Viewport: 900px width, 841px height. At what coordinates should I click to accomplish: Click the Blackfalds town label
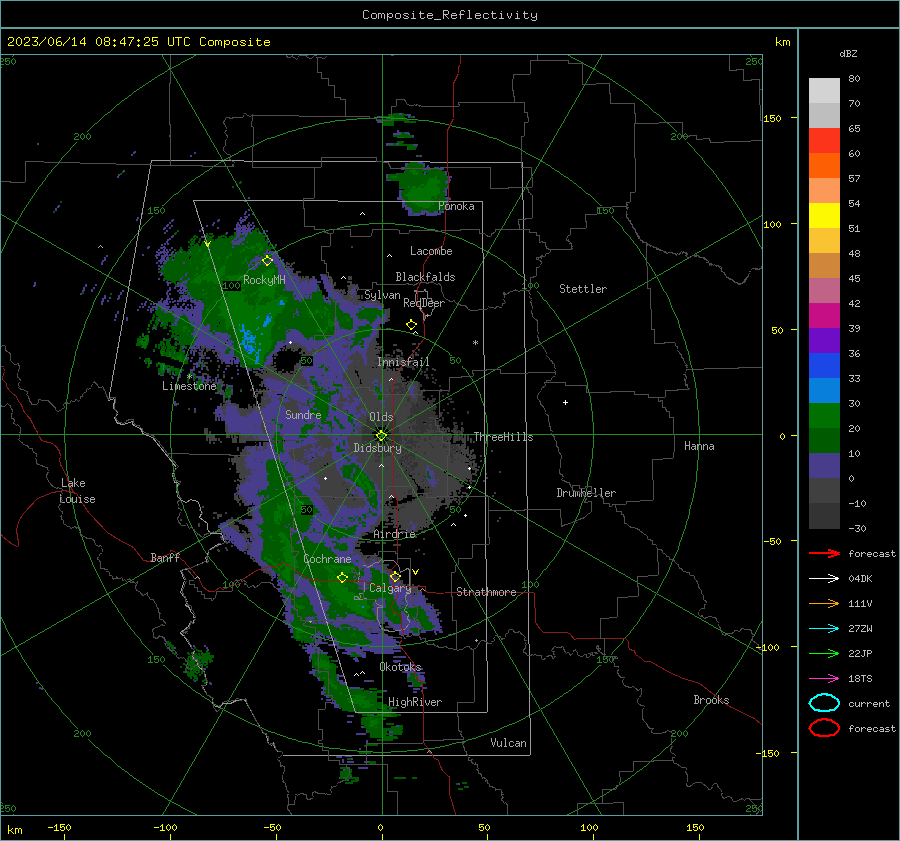tap(425, 277)
